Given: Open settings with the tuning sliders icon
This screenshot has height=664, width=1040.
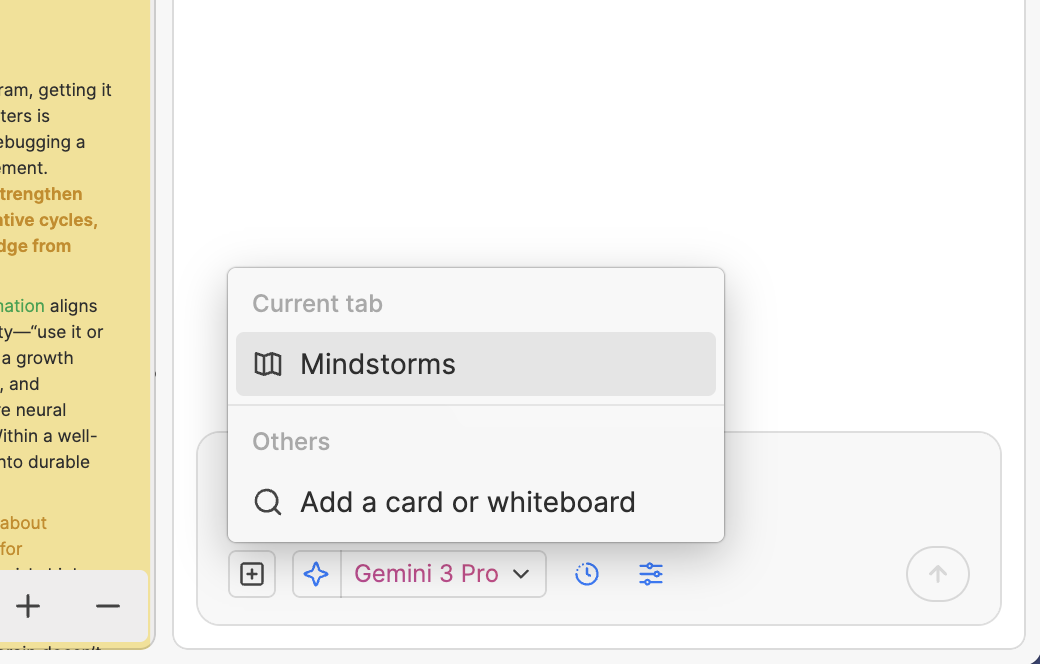Looking at the screenshot, I should [650, 573].
